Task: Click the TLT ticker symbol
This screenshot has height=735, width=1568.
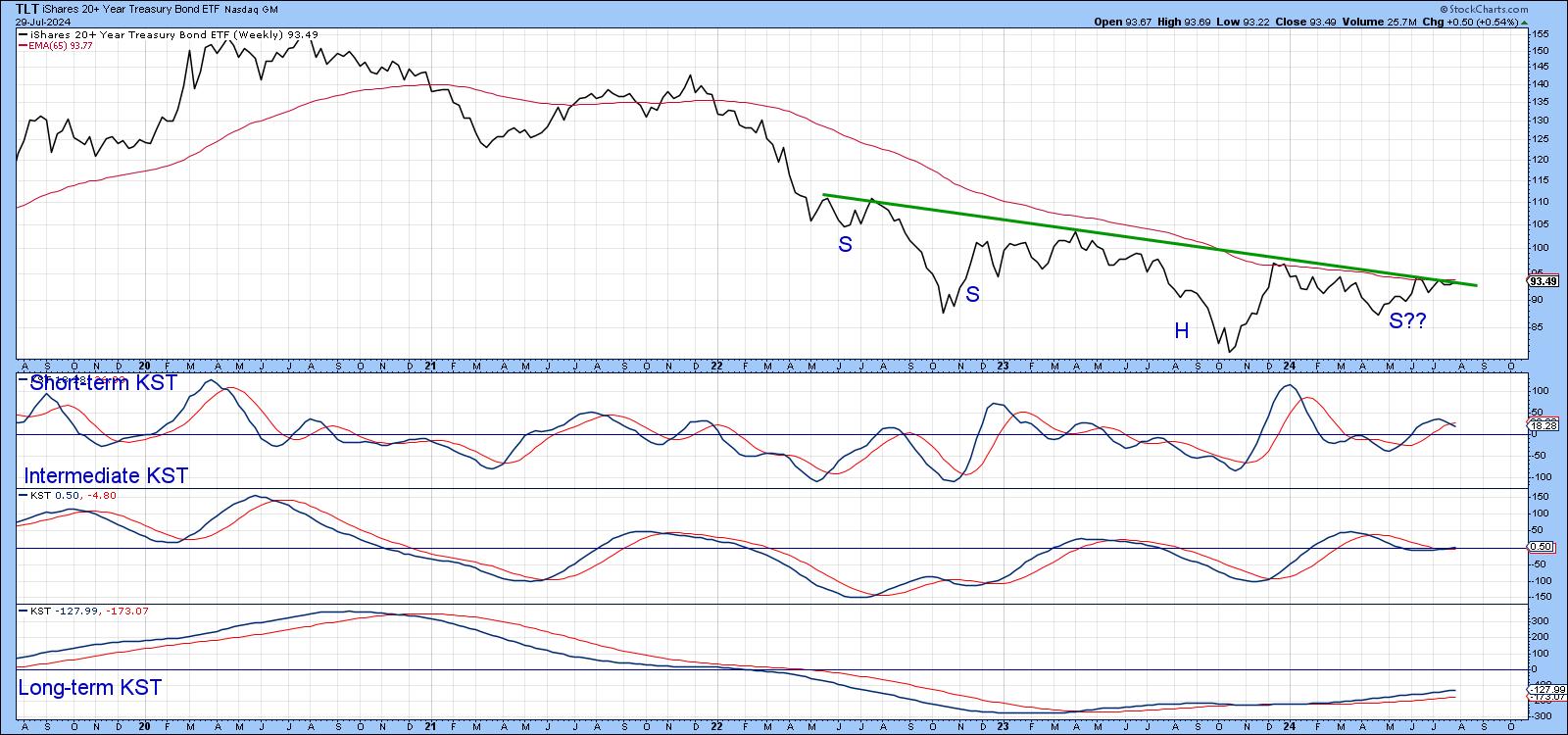Action: pos(27,7)
